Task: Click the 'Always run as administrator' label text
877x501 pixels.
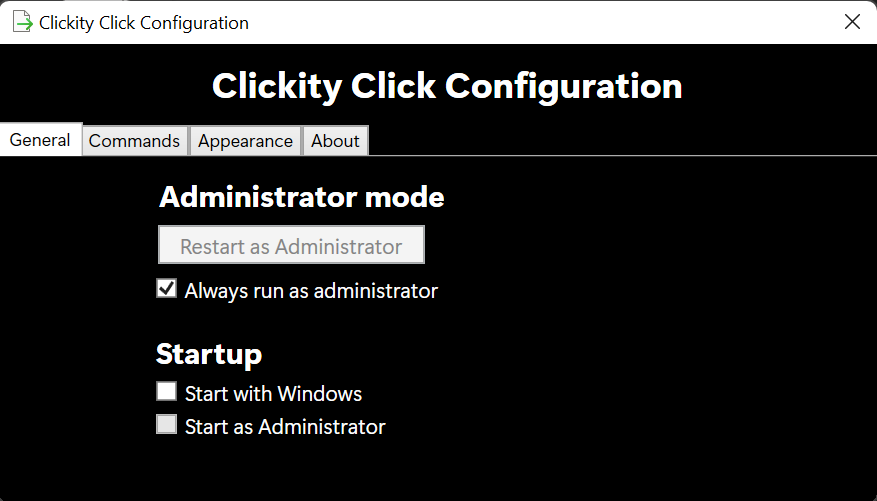Action: coord(312,291)
